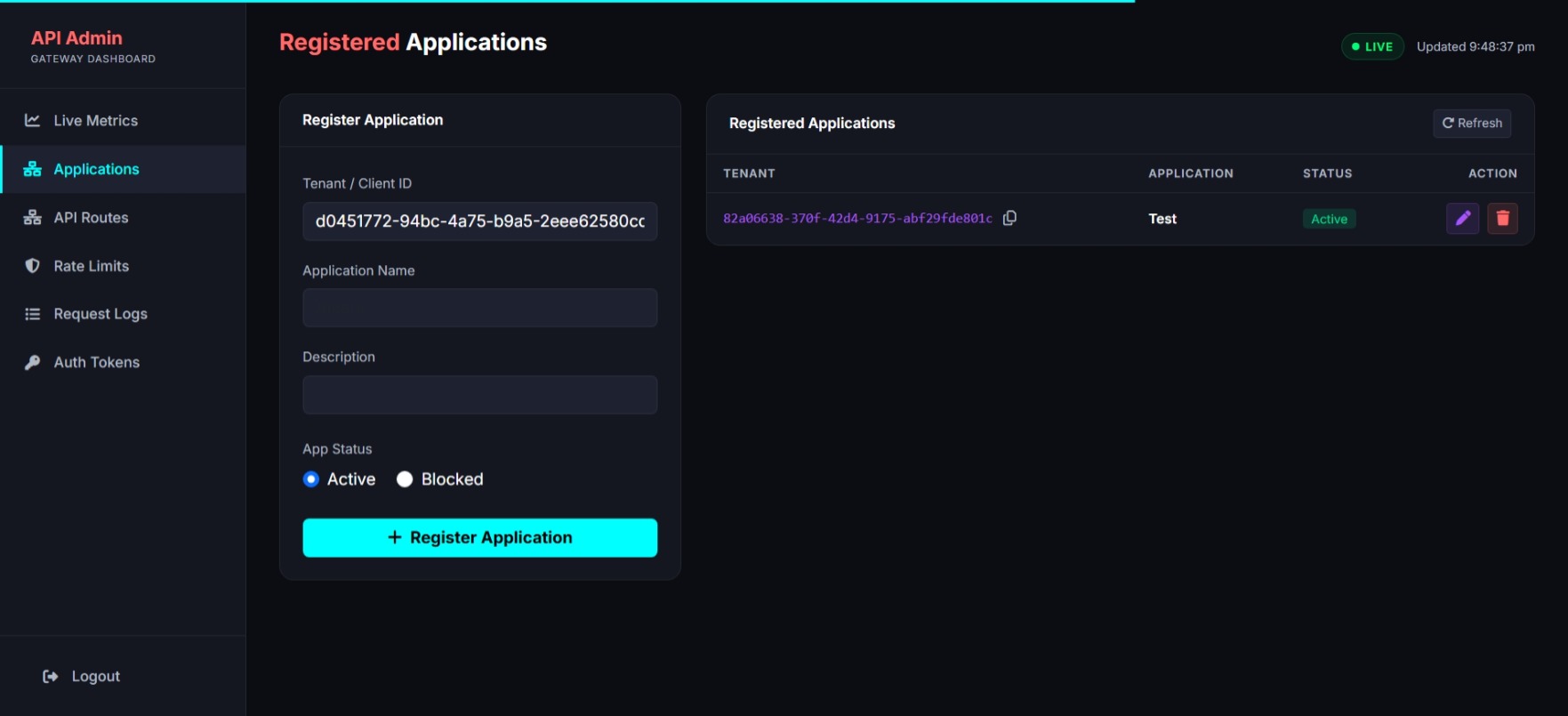Open Auth Tokens page

point(123,362)
